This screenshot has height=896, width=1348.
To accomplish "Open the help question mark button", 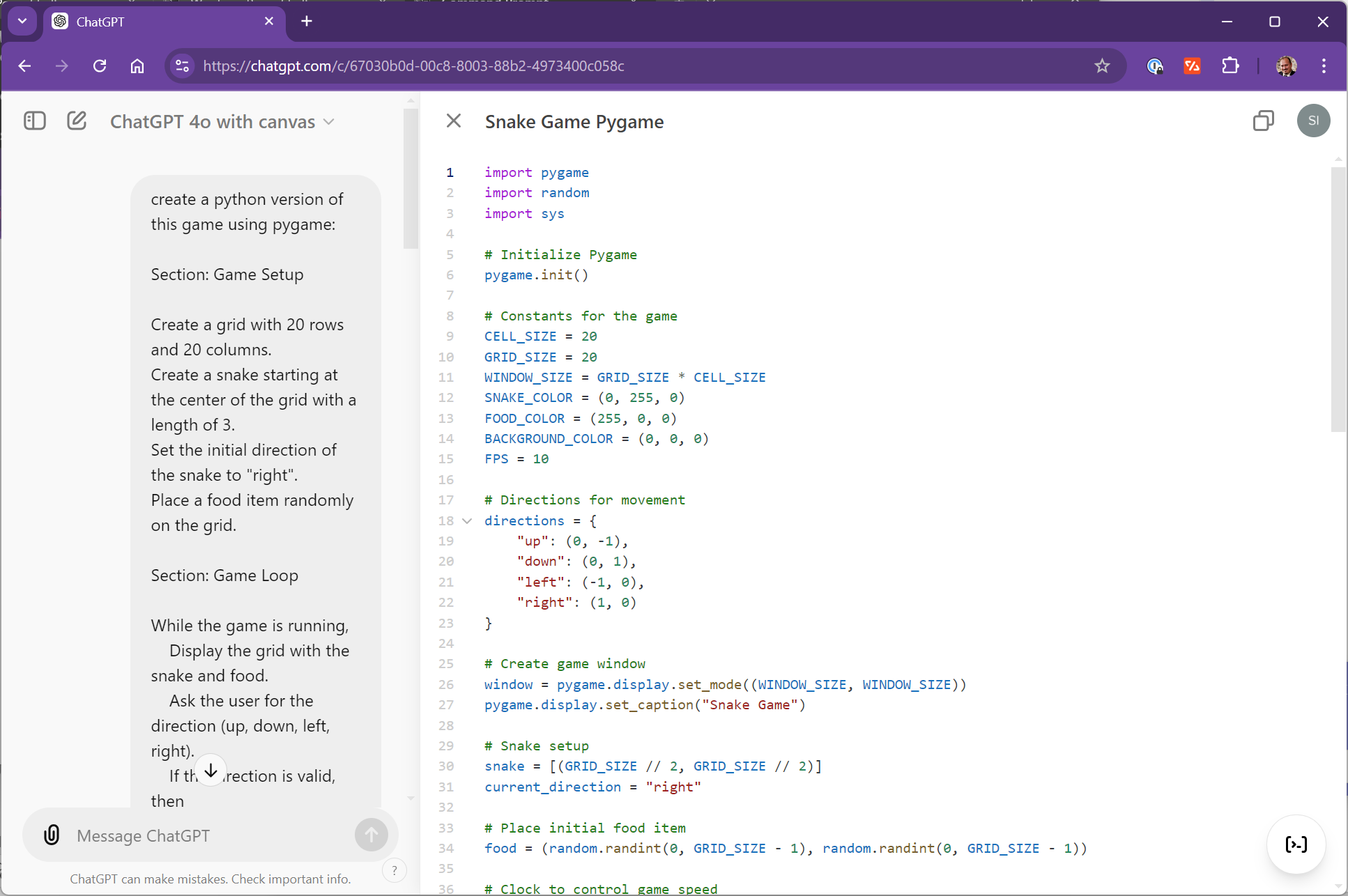I will pos(395,870).
